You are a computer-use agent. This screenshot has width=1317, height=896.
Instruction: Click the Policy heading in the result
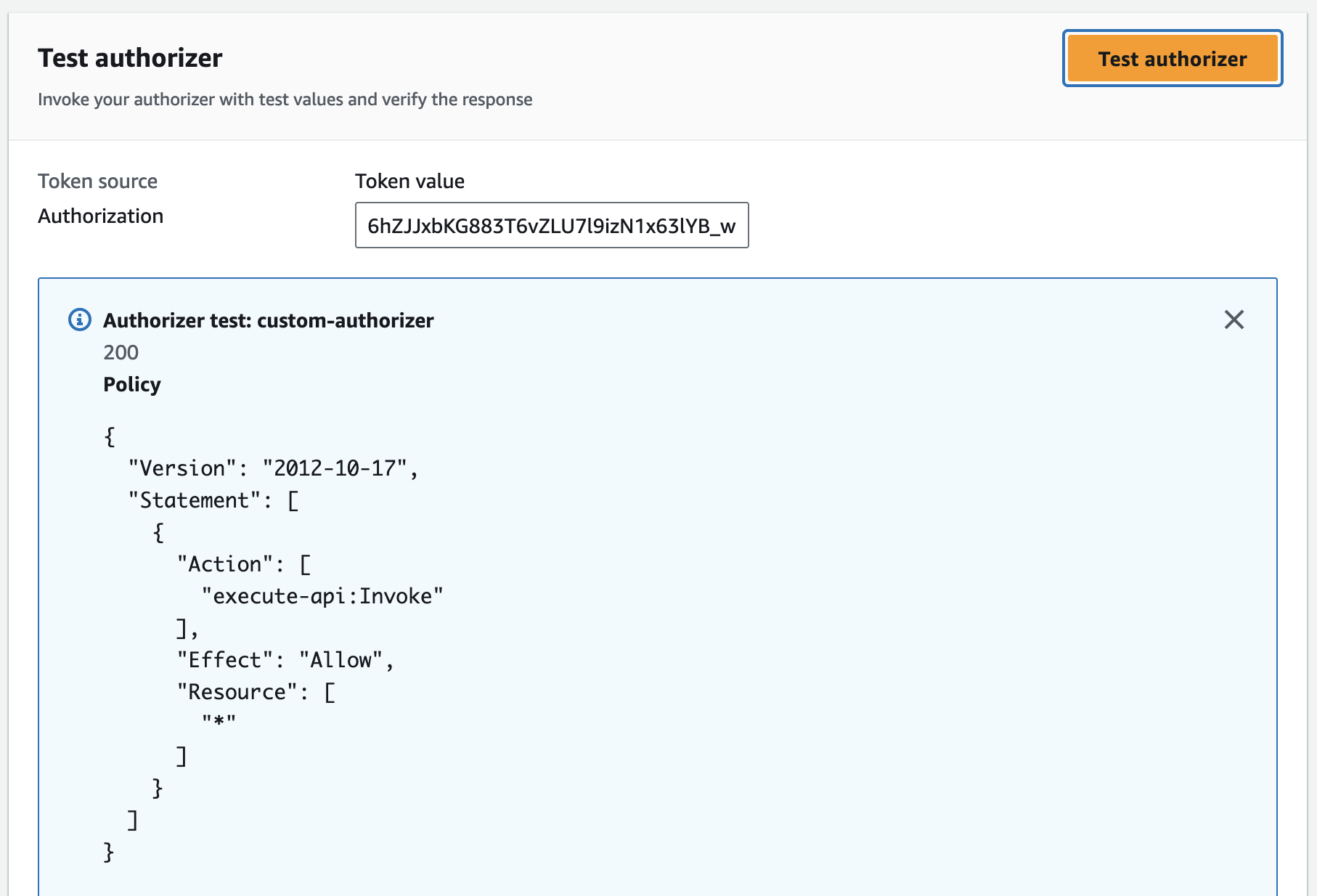(132, 384)
